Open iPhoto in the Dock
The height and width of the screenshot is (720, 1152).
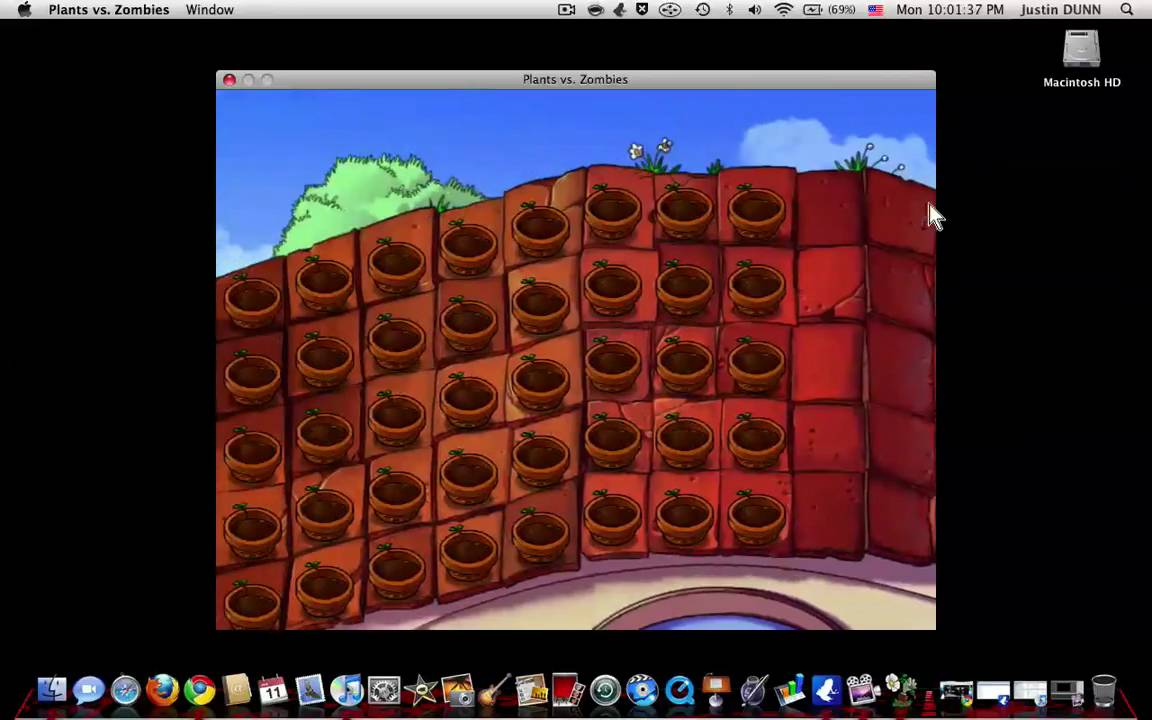(x=458, y=691)
